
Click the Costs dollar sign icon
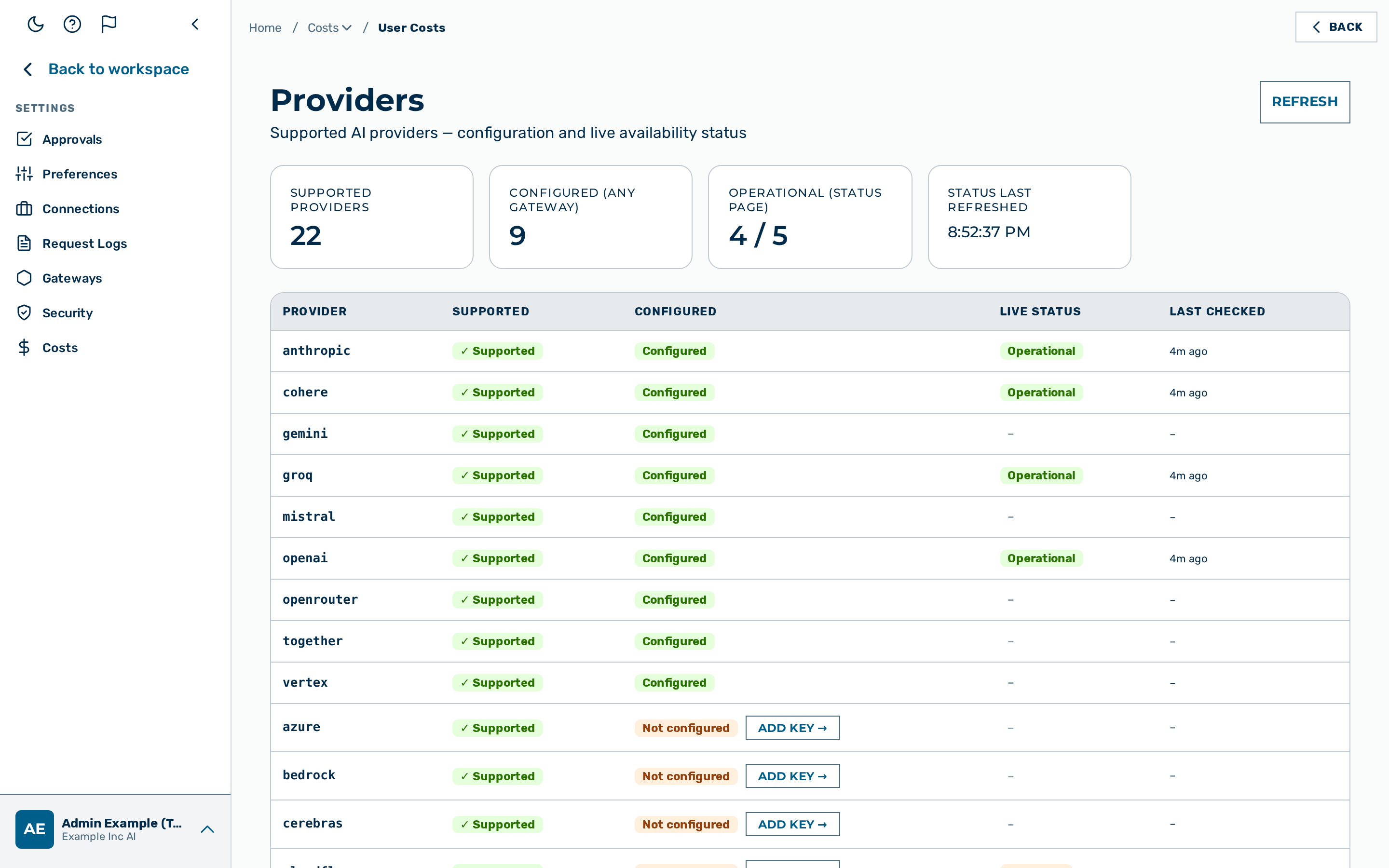24,347
